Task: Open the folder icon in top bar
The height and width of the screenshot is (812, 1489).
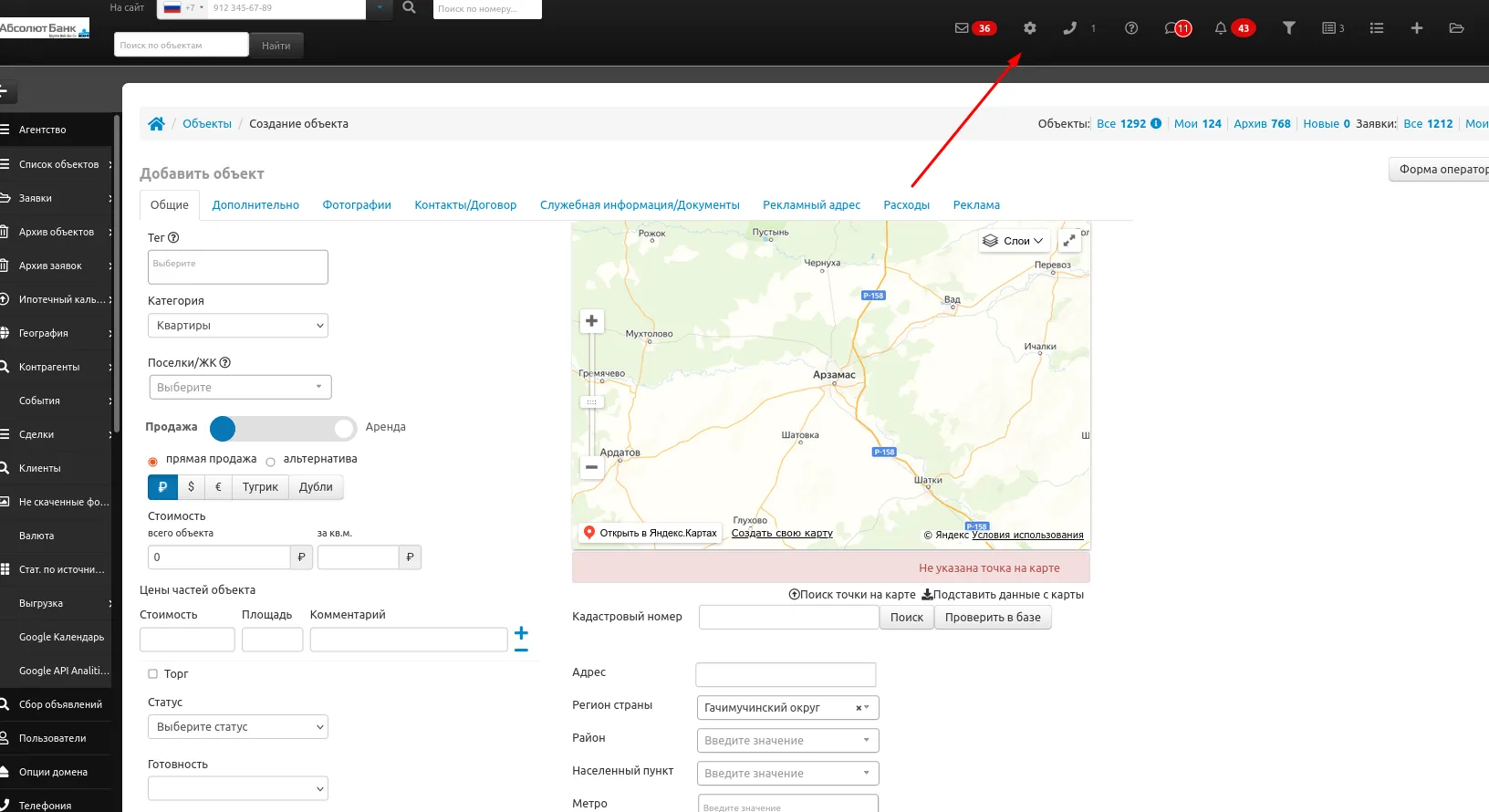Action: click(1457, 28)
